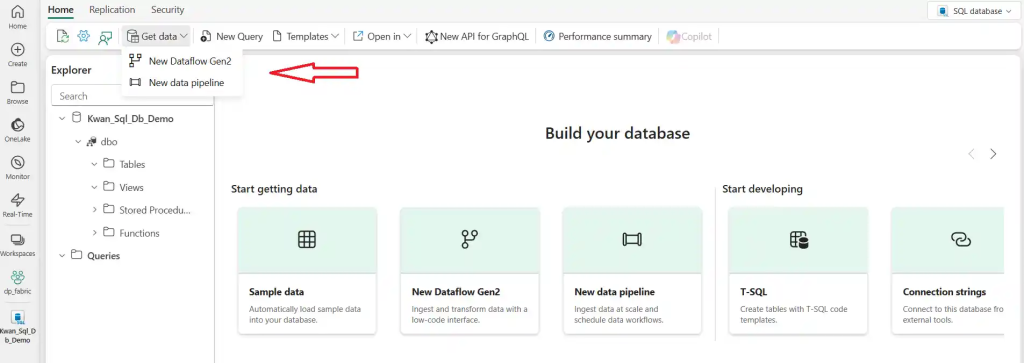Click the Connection strings link icon

[961, 240]
